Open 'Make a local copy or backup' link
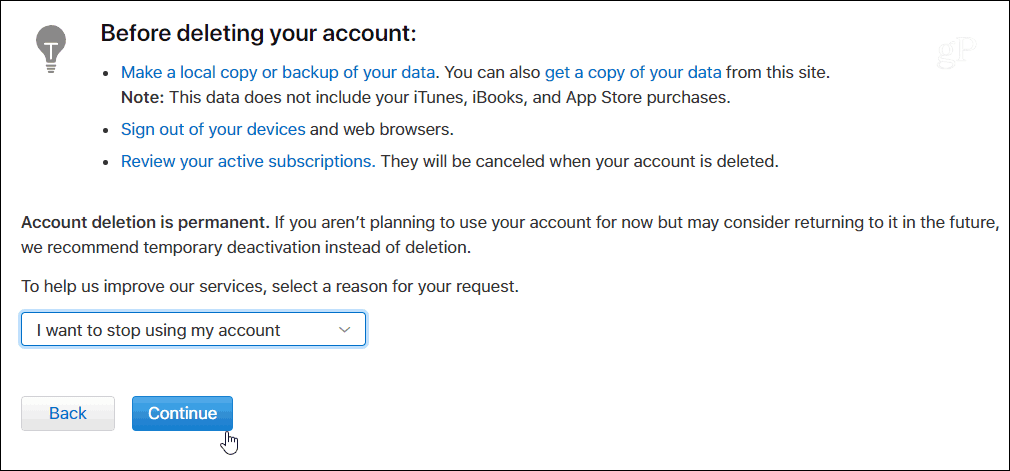The image size is (1010, 471). (x=280, y=72)
